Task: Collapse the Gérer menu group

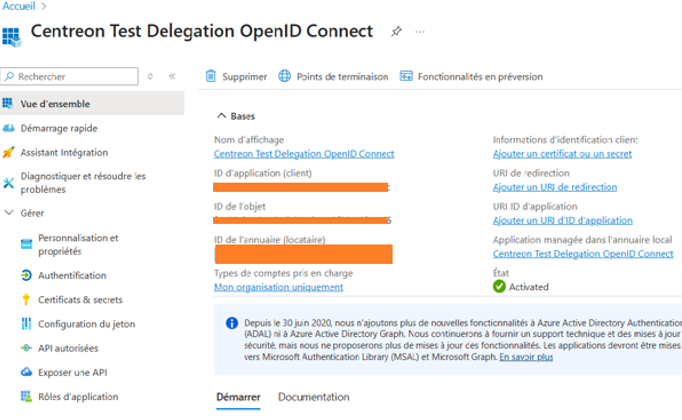Action: pyautogui.click(x=9, y=213)
